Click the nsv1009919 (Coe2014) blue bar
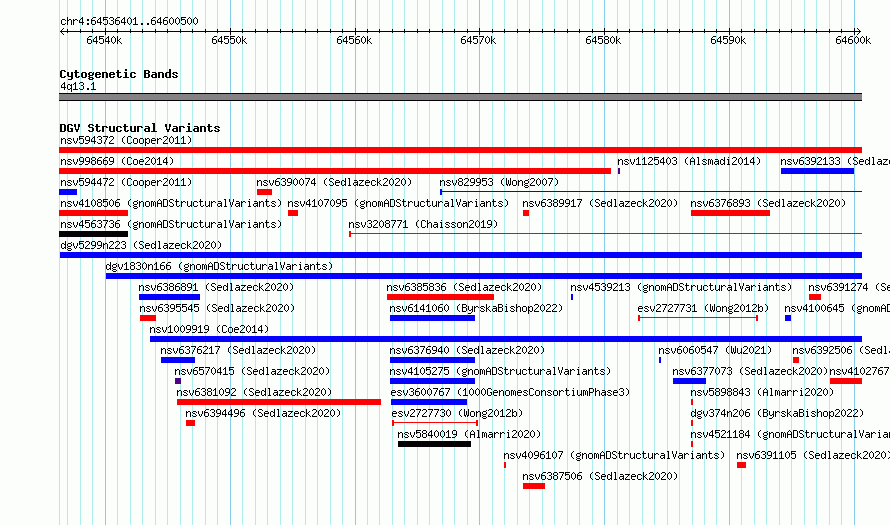 [x=506, y=339]
